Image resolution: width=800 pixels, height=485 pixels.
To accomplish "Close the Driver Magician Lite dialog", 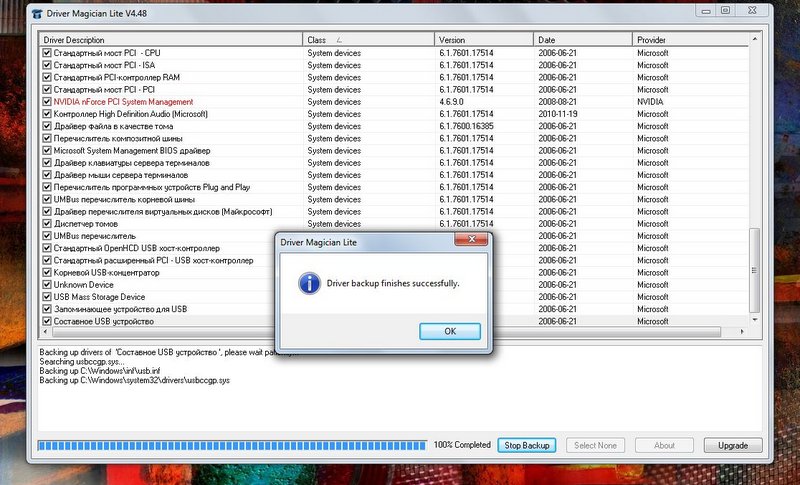I will 470,239.
